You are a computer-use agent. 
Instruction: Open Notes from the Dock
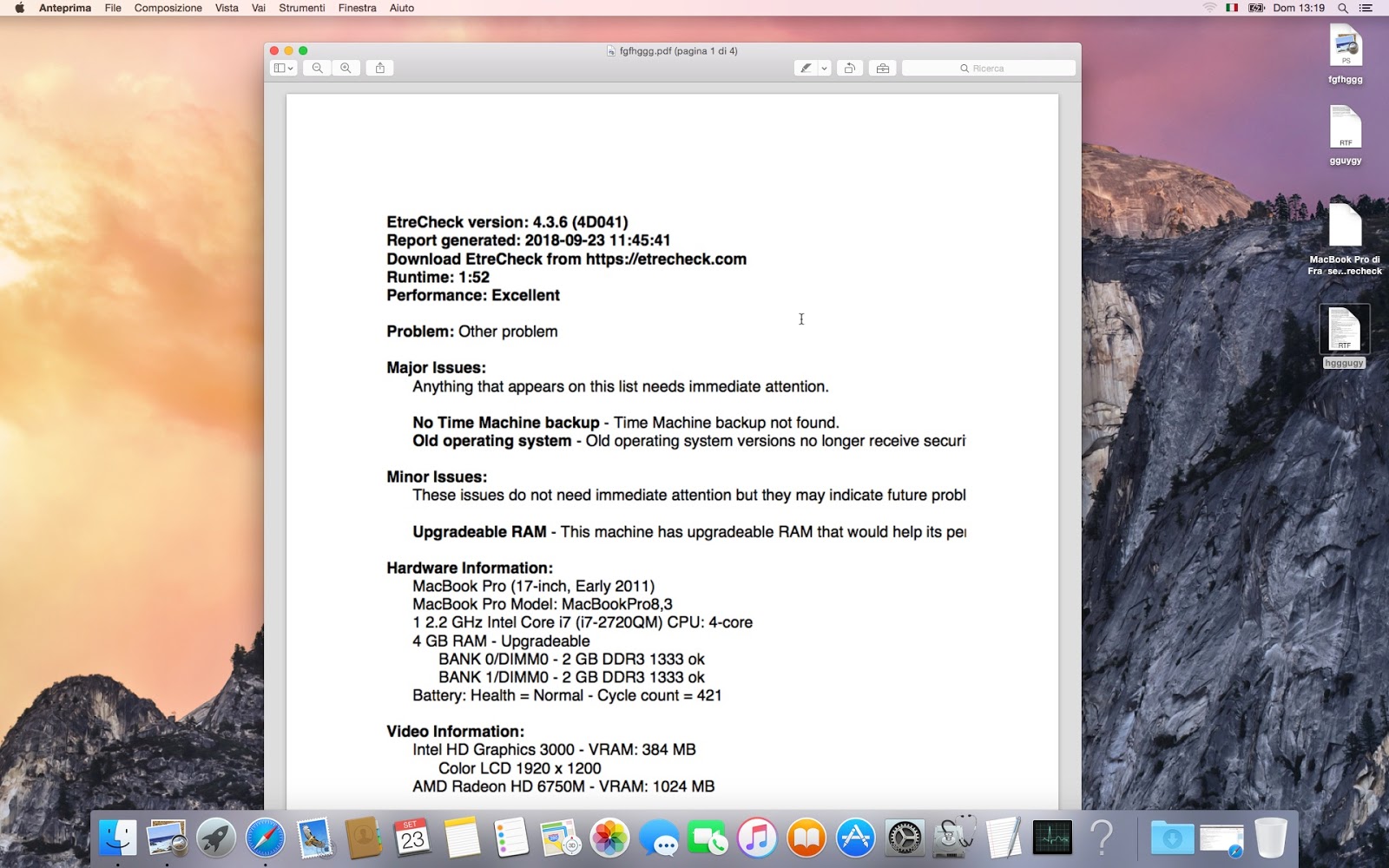pyautogui.click(x=462, y=838)
